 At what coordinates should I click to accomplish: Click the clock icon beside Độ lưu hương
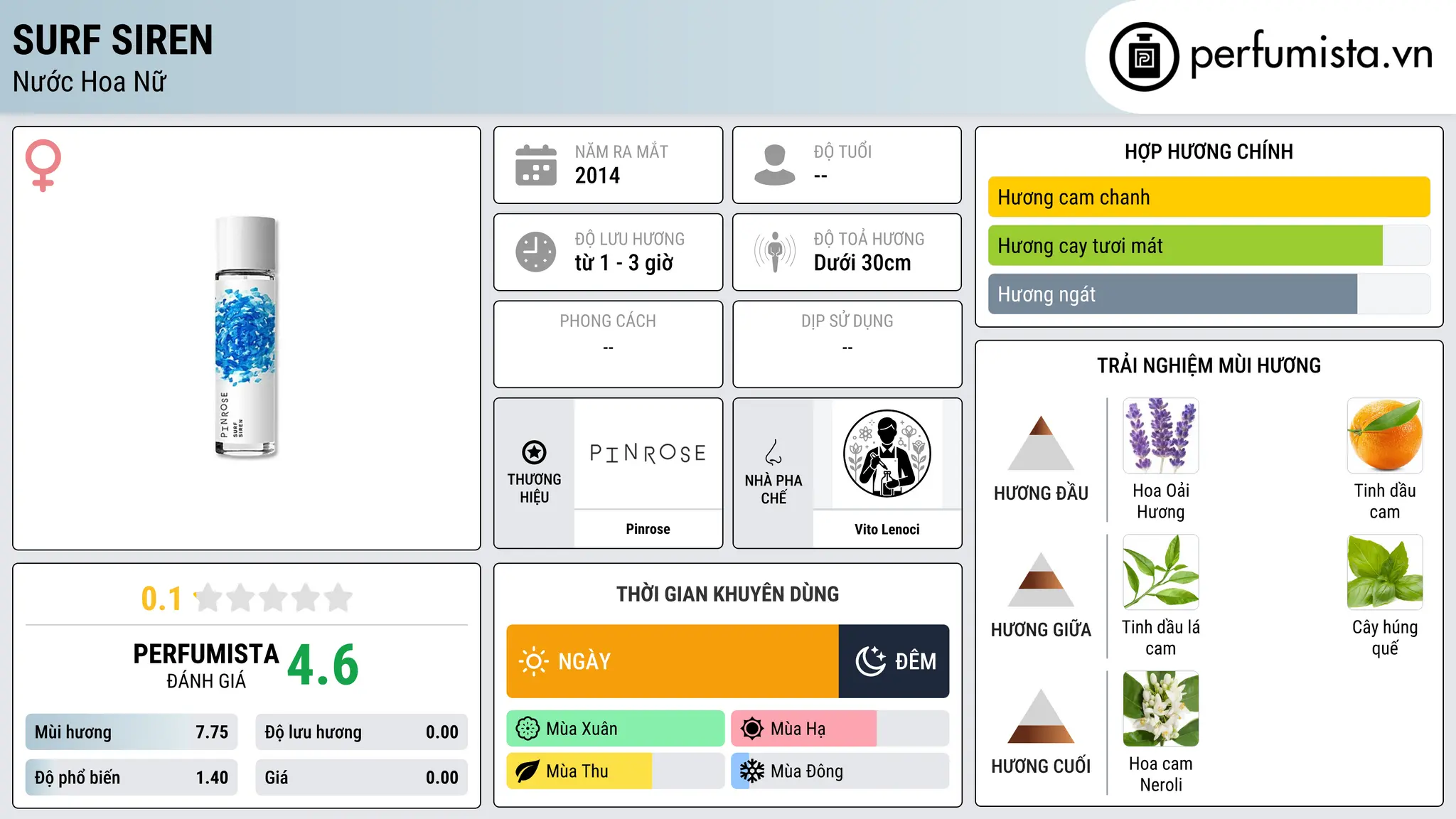click(x=536, y=252)
